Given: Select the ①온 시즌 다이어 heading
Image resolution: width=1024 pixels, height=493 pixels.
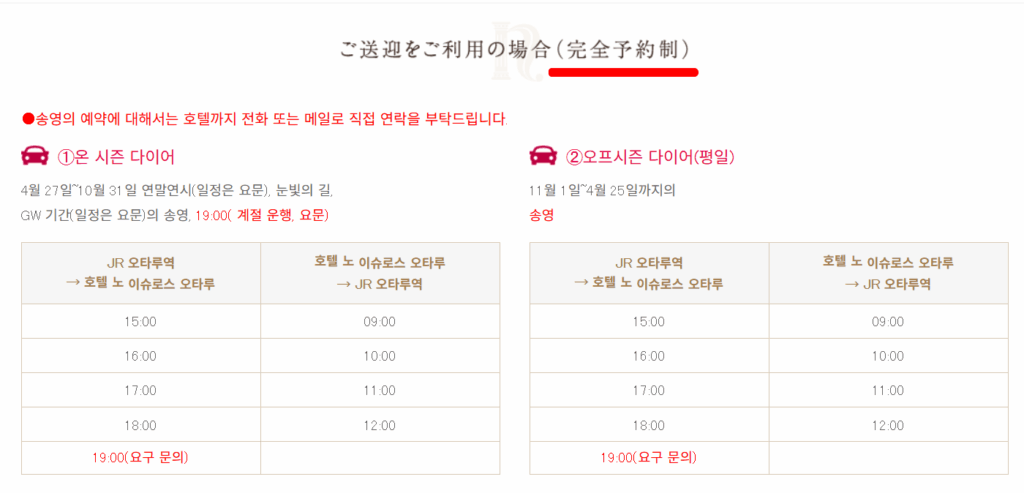Looking at the screenshot, I should 116,157.
